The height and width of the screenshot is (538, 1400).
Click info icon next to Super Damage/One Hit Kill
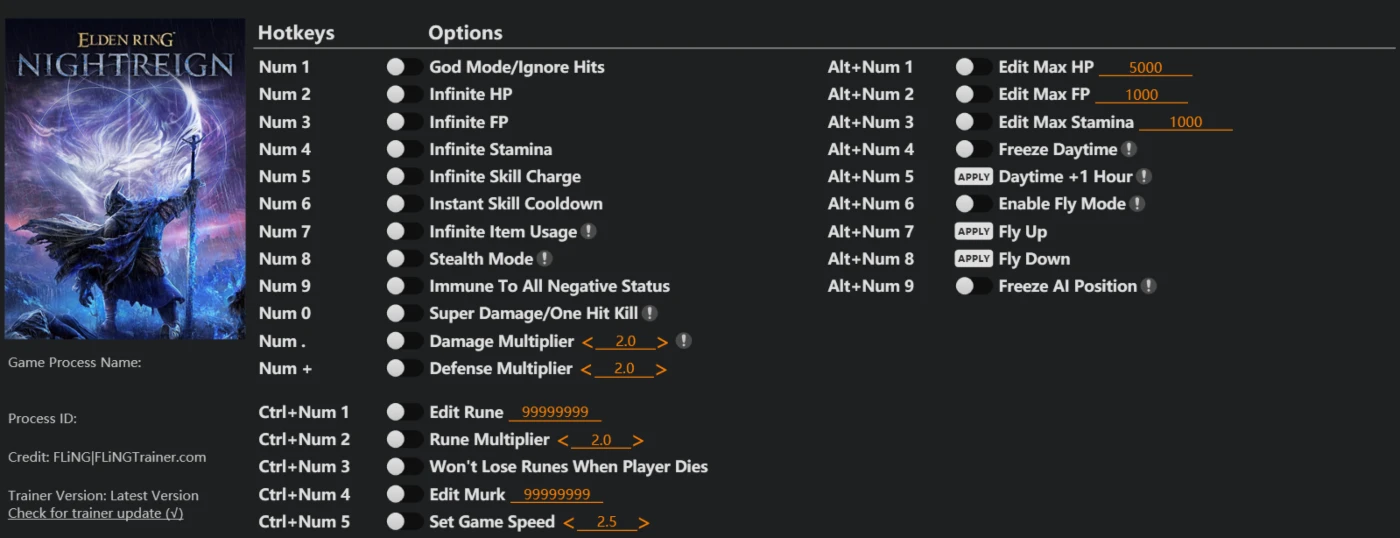650,313
